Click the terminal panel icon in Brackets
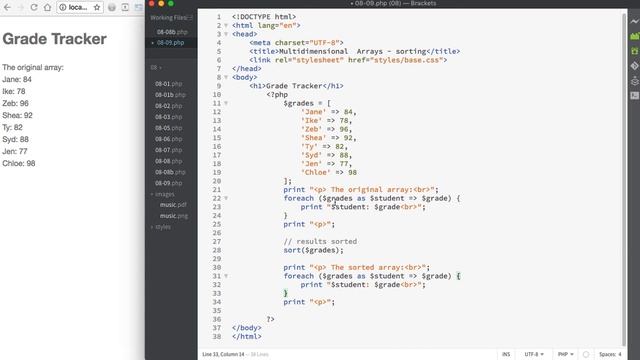Screen dimensions: 640x360 [634, 96]
